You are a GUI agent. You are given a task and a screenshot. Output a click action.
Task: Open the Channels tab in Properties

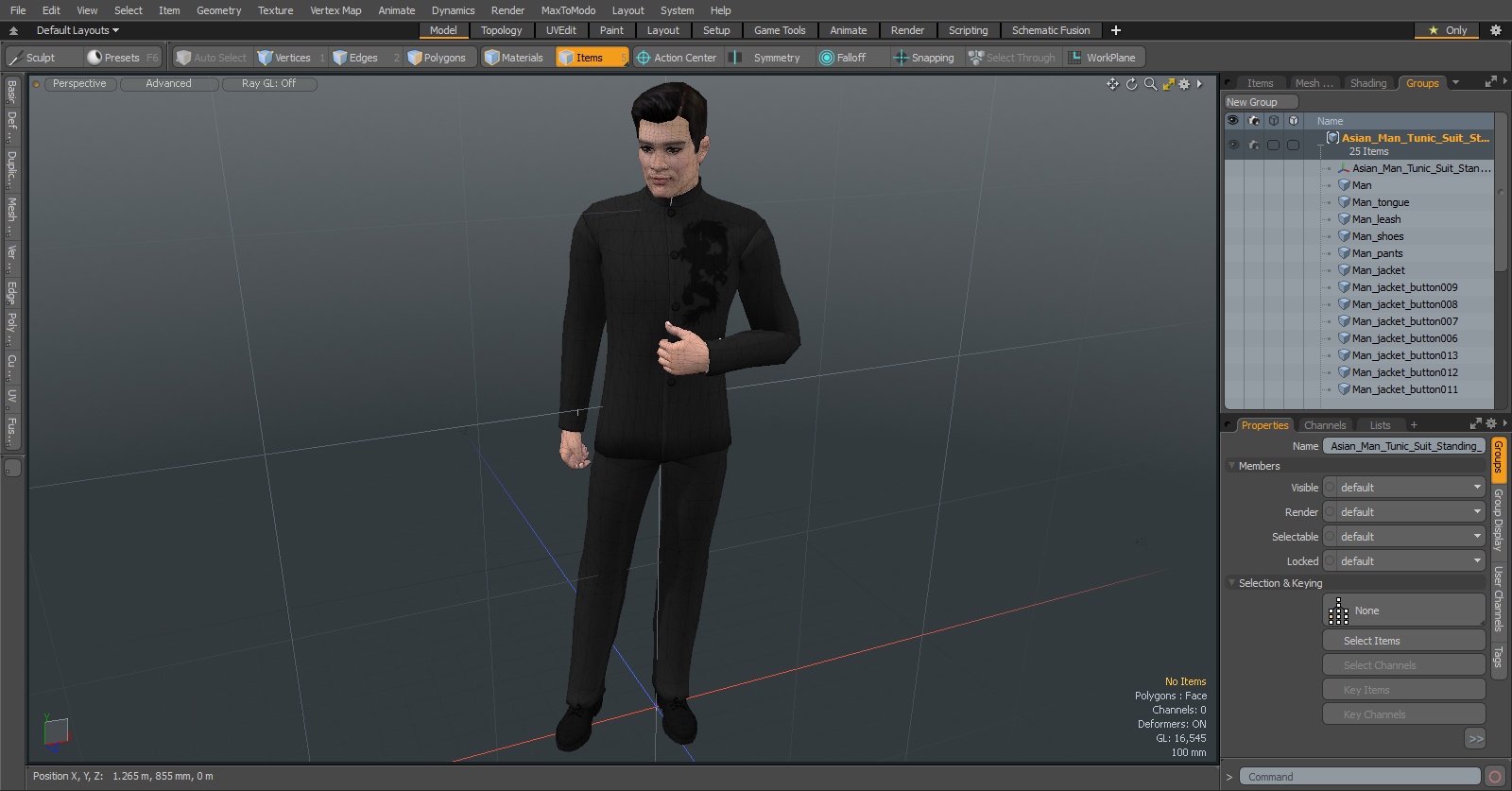1324,425
